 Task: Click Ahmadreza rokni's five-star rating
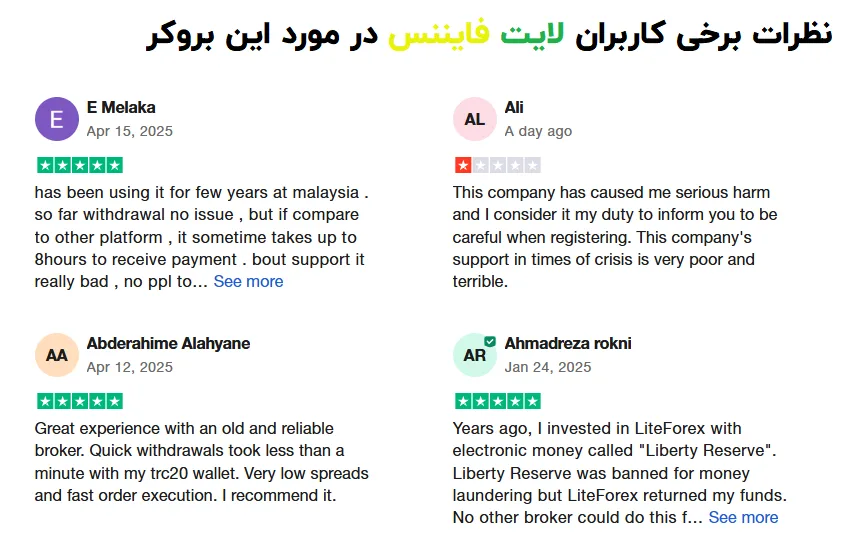pyautogui.click(x=497, y=401)
